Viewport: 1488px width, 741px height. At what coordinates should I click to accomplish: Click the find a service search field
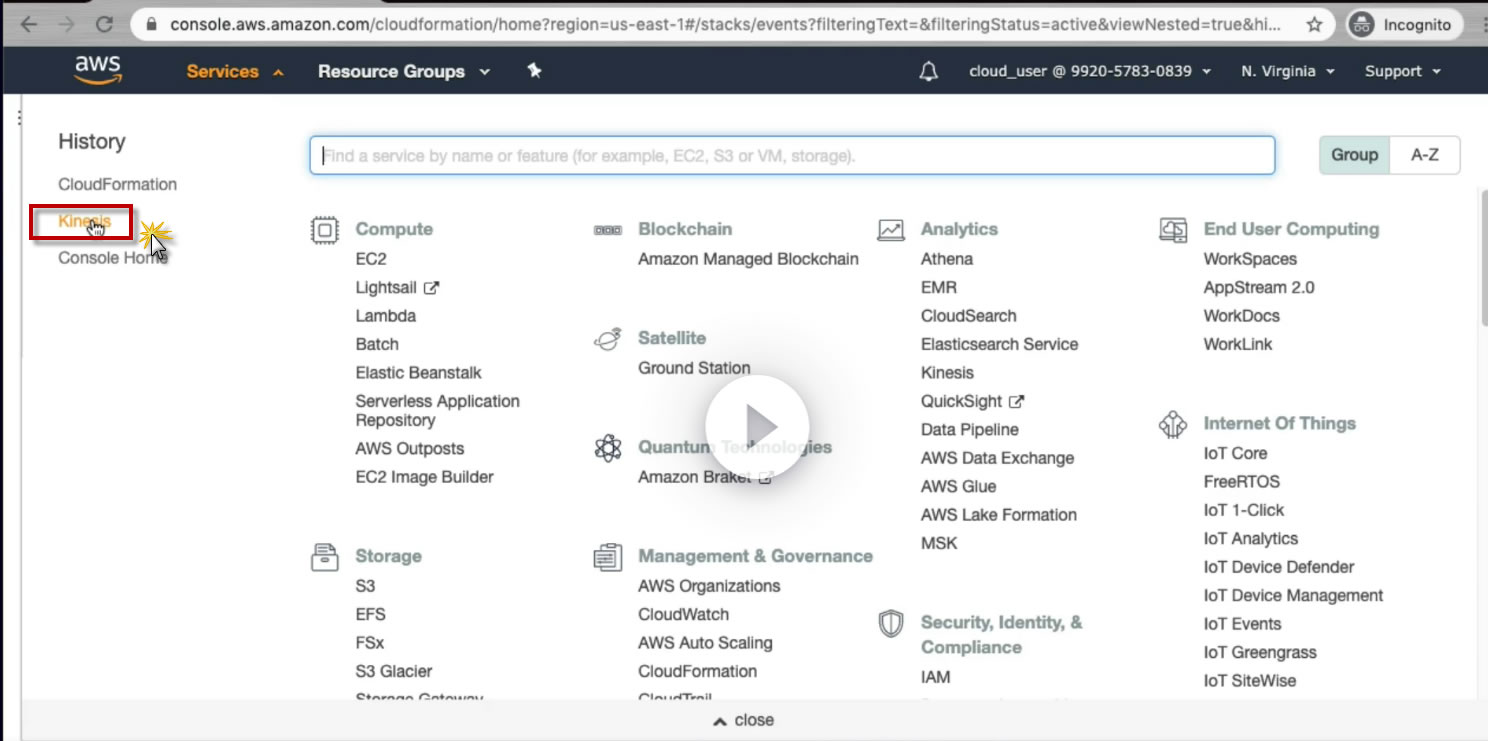pos(791,156)
